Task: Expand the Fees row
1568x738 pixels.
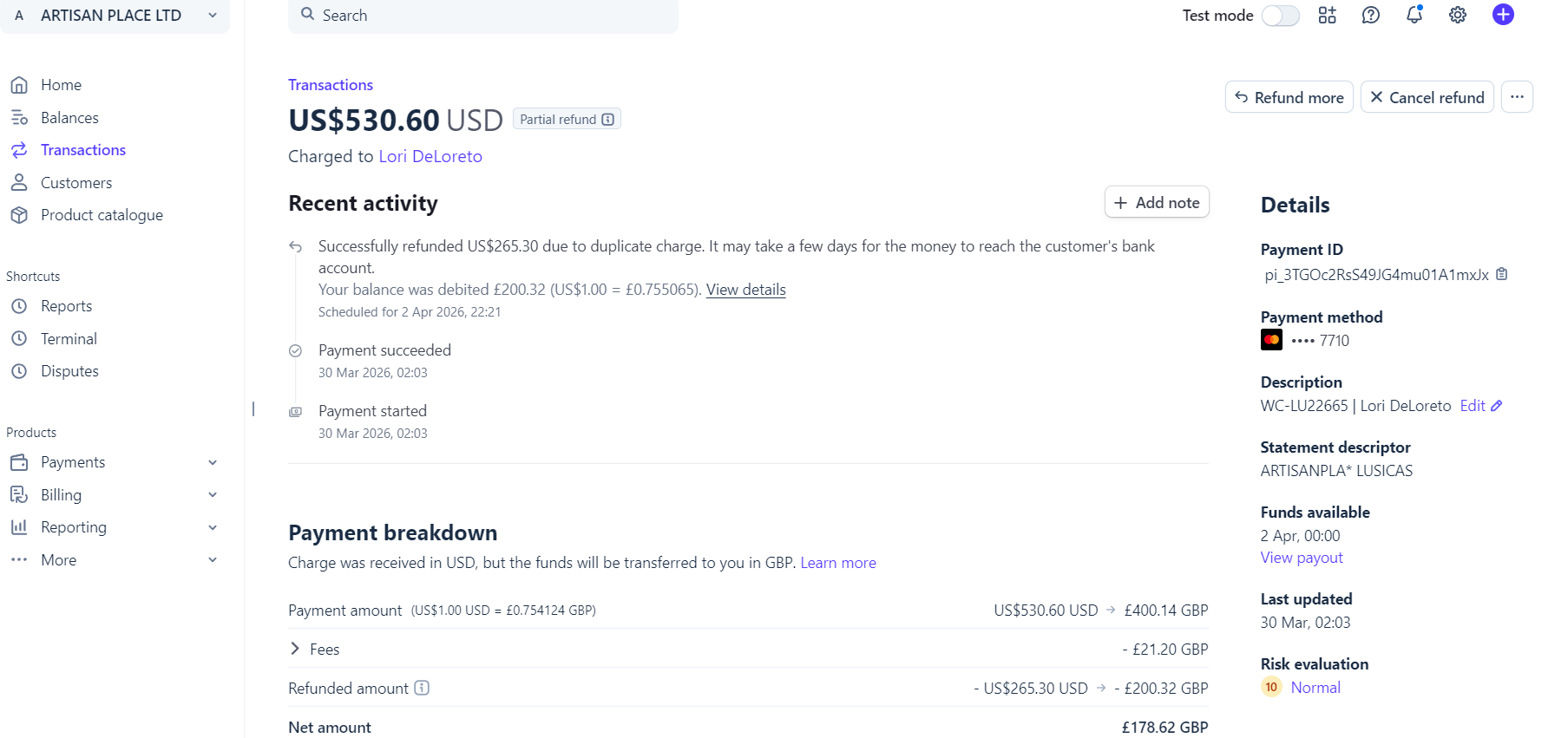Action: pyautogui.click(x=748, y=649)
